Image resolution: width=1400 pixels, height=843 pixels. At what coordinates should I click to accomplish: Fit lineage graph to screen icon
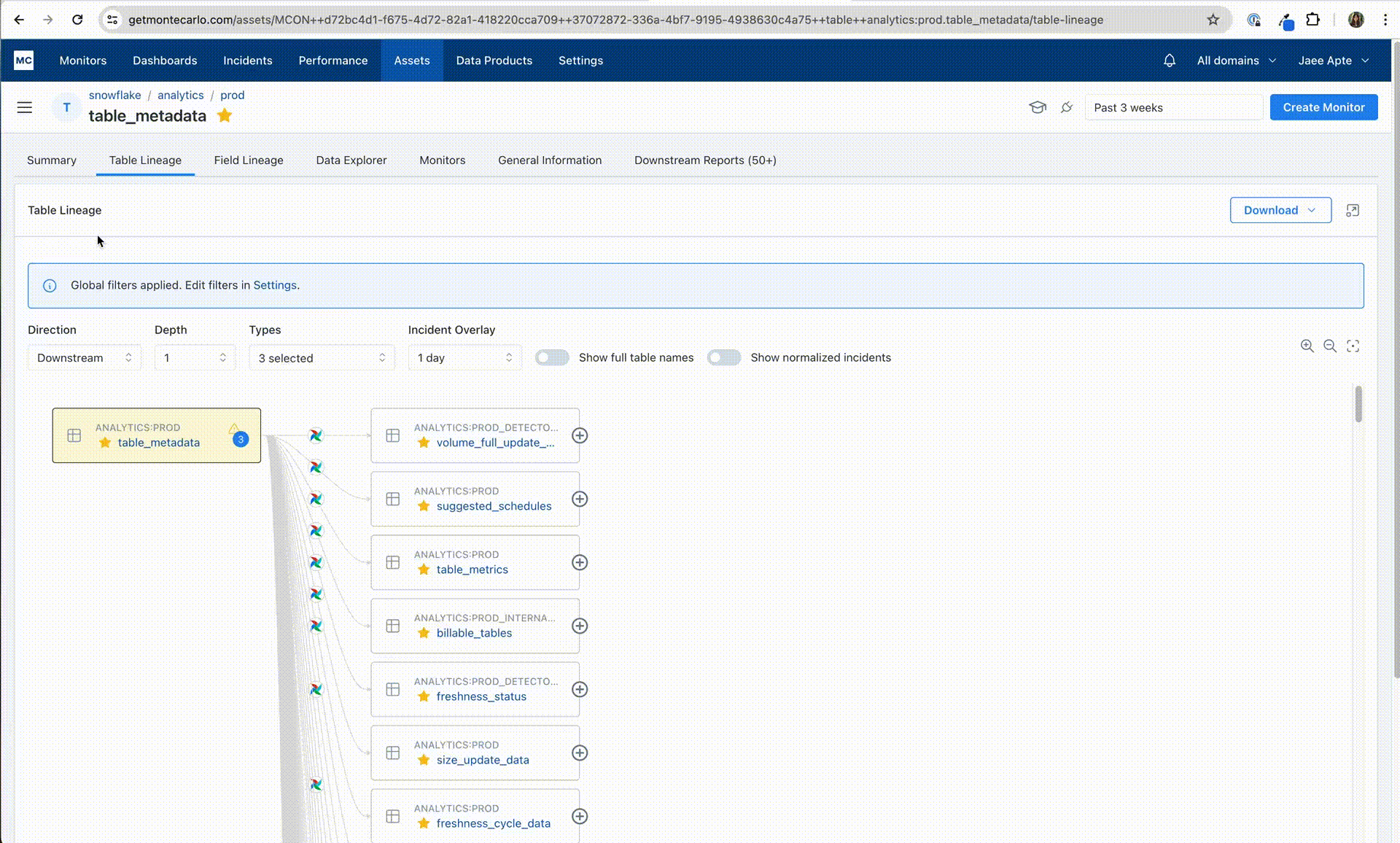(x=1353, y=346)
